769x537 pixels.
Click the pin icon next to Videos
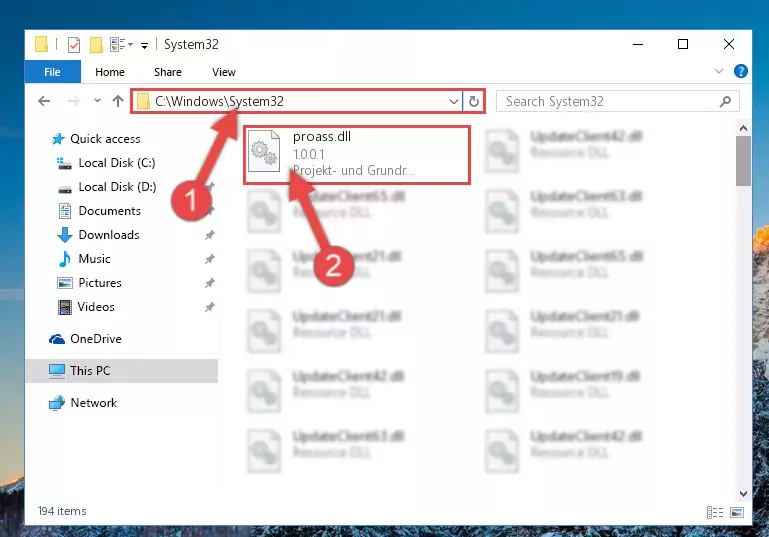pyautogui.click(x=210, y=307)
